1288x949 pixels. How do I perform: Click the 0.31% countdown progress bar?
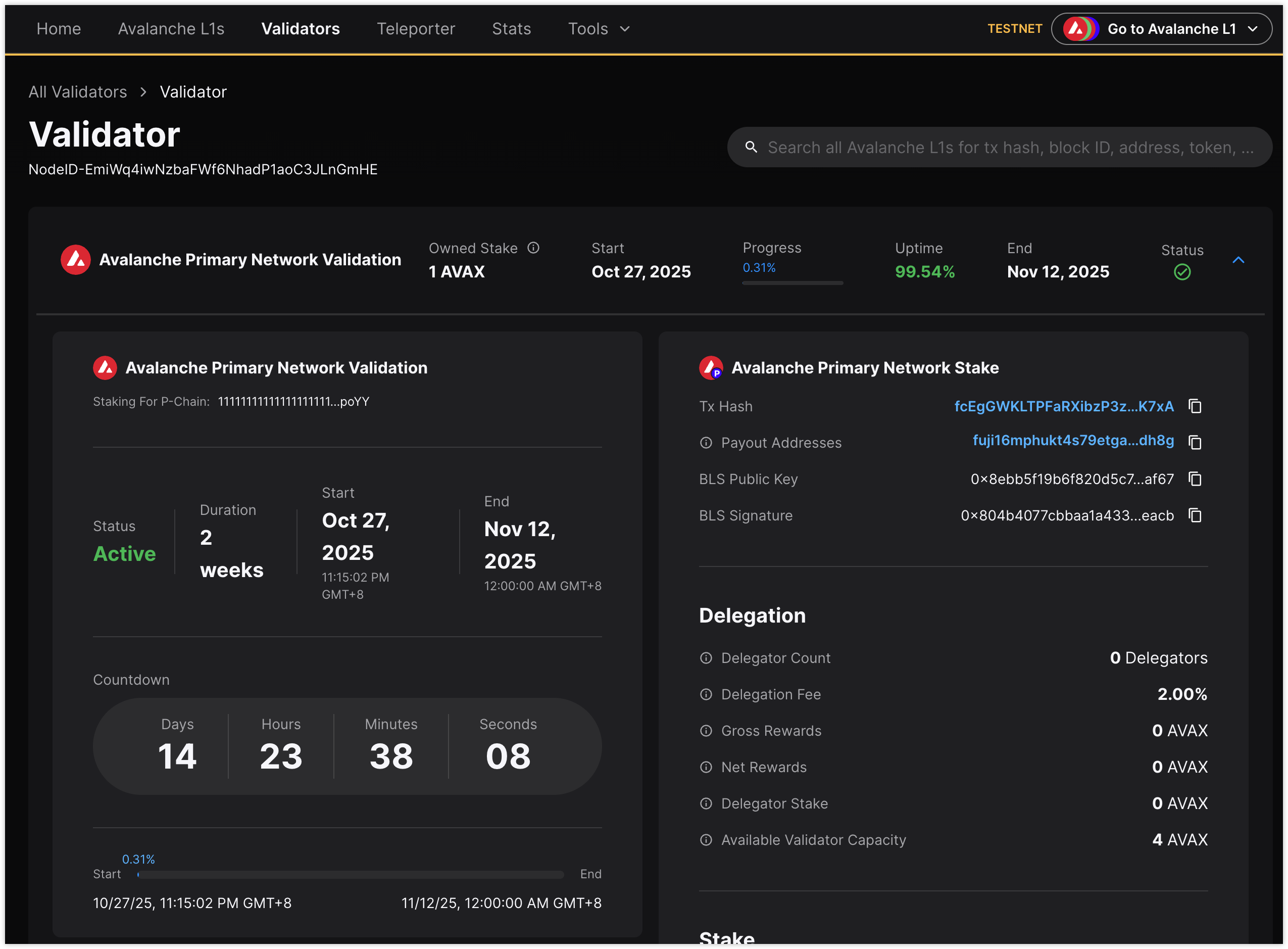pos(350,874)
